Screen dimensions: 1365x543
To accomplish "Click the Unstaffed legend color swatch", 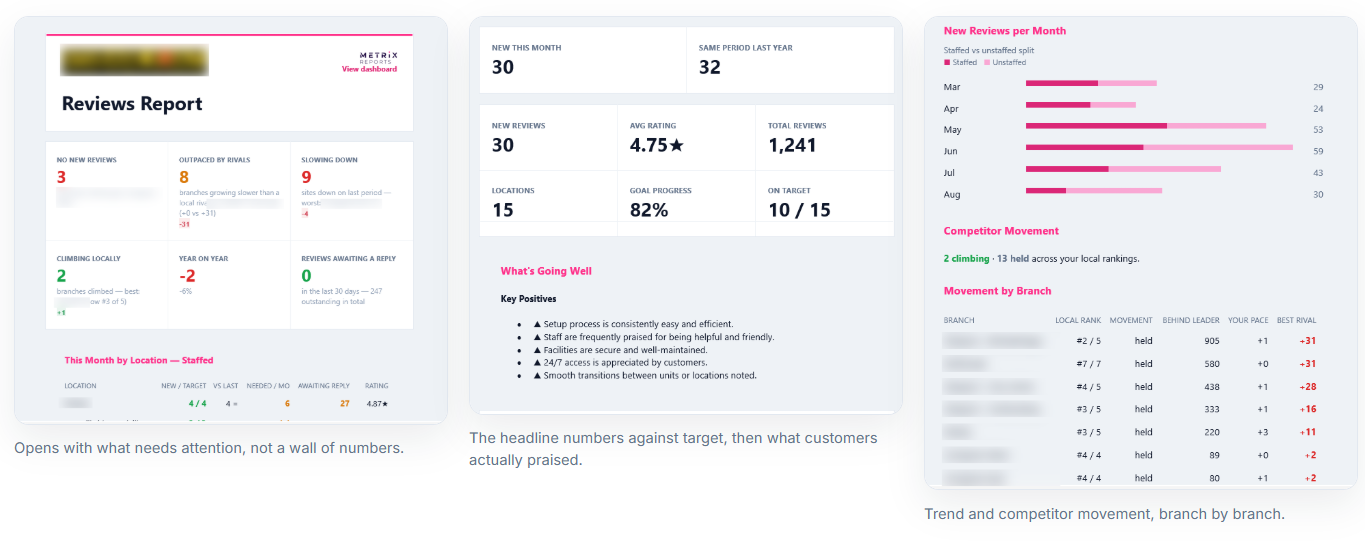I will coord(987,62).
